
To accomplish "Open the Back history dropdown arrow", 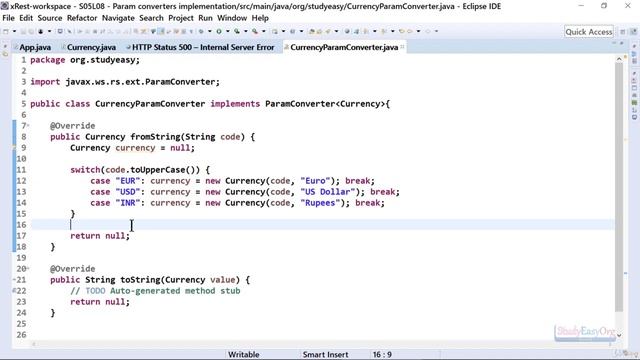I will coord(418,31).
